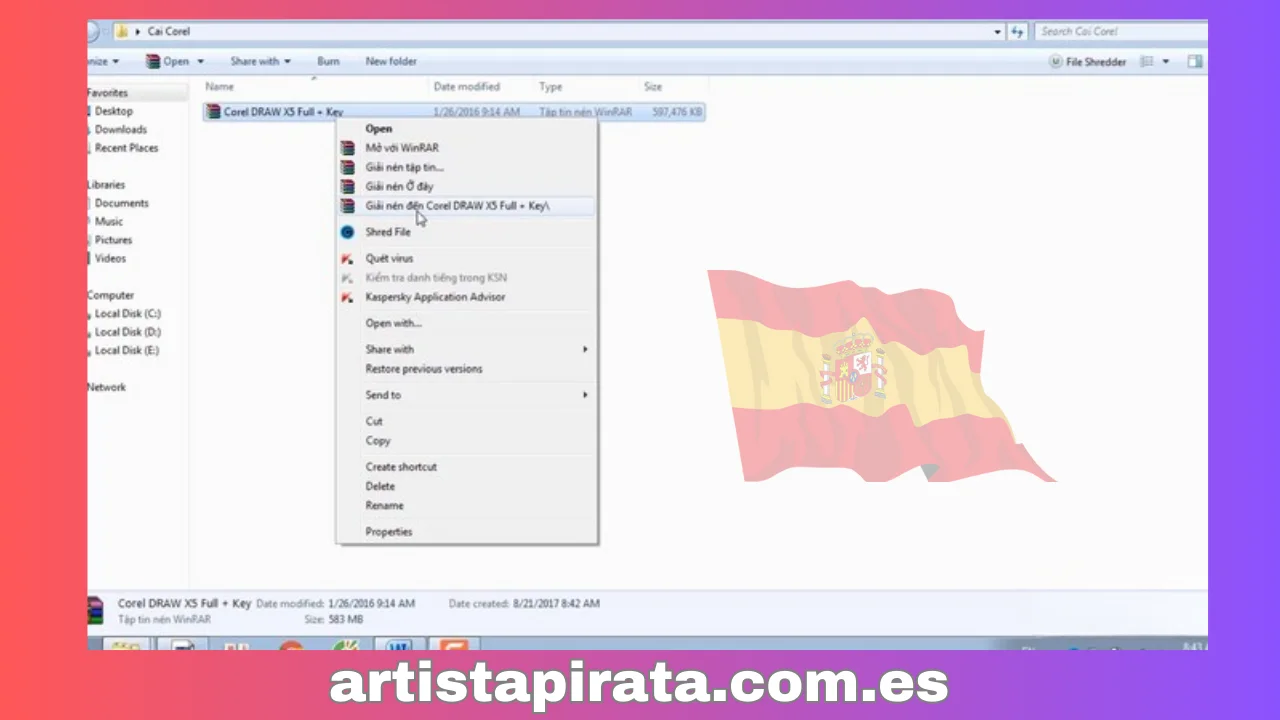
Task: Open Downloads in the sidebar
Action: [120, 130]
